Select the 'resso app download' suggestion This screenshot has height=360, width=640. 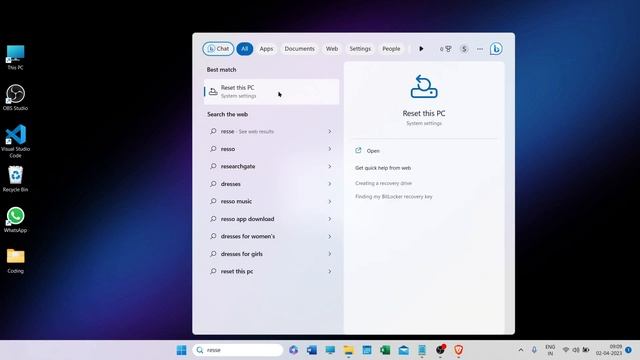[271, 219]
